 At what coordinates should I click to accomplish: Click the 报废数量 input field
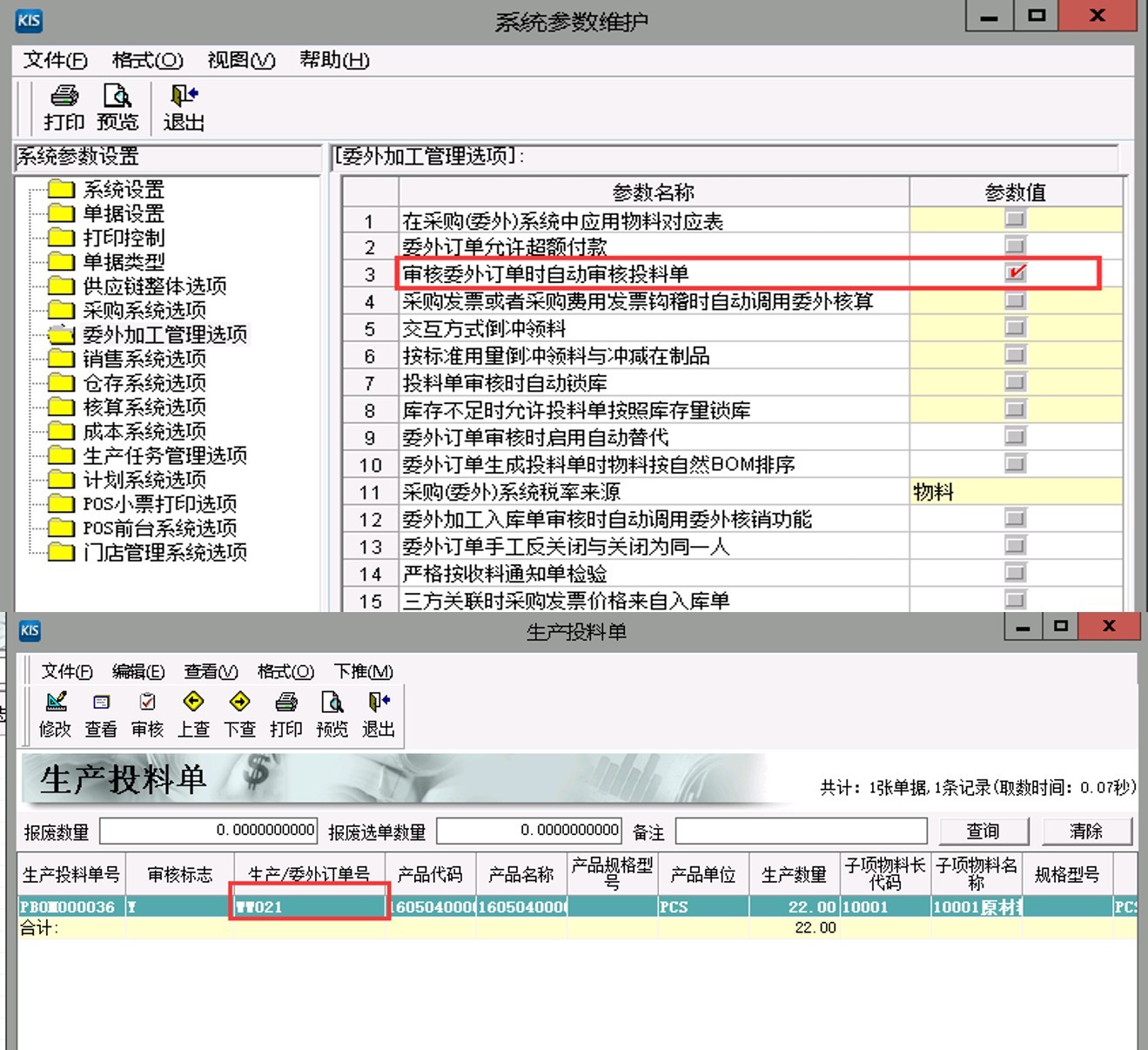coord(209,831)
